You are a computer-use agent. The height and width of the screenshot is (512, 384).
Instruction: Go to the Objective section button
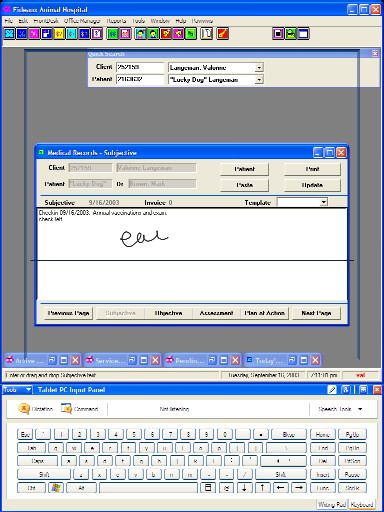169,313
